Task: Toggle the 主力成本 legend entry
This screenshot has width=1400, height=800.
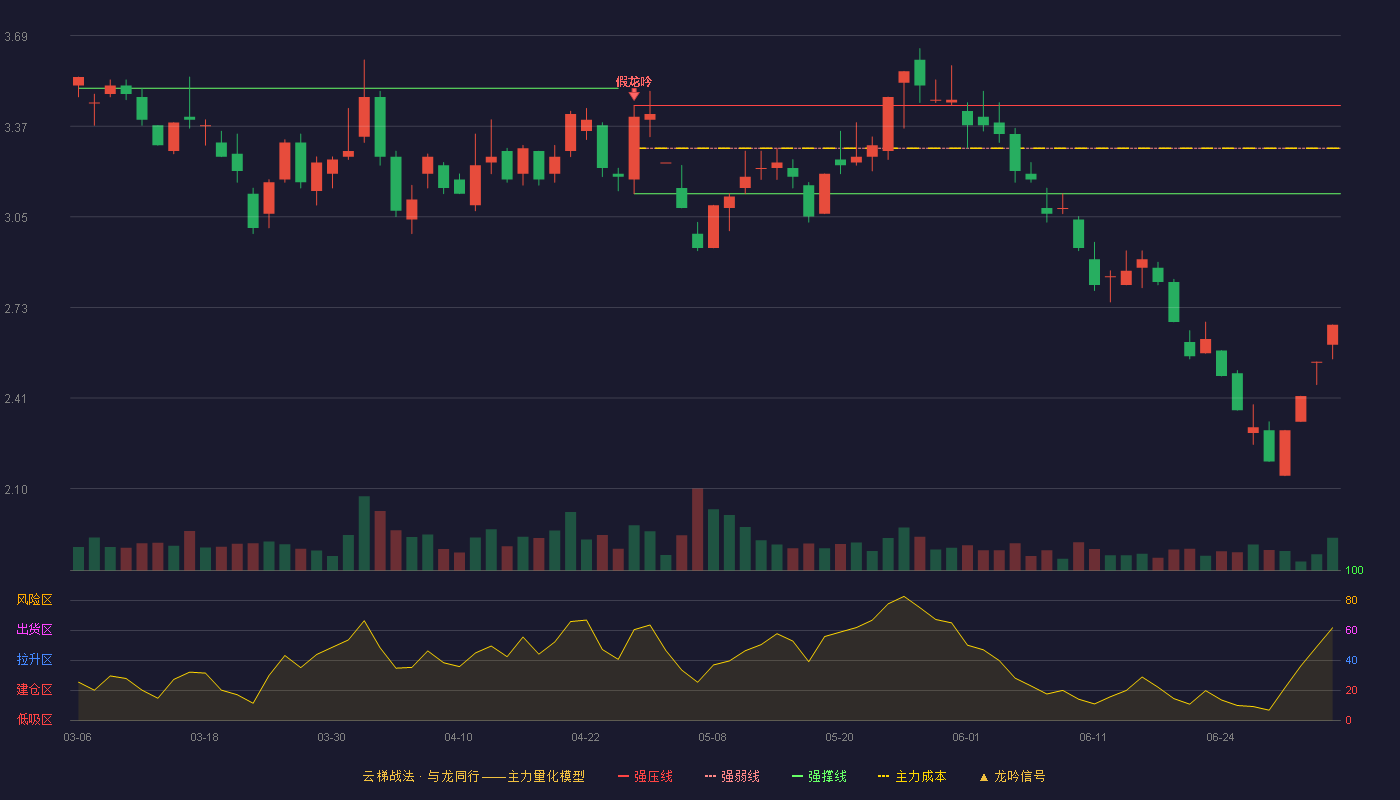Action: (x=912, y=776)
